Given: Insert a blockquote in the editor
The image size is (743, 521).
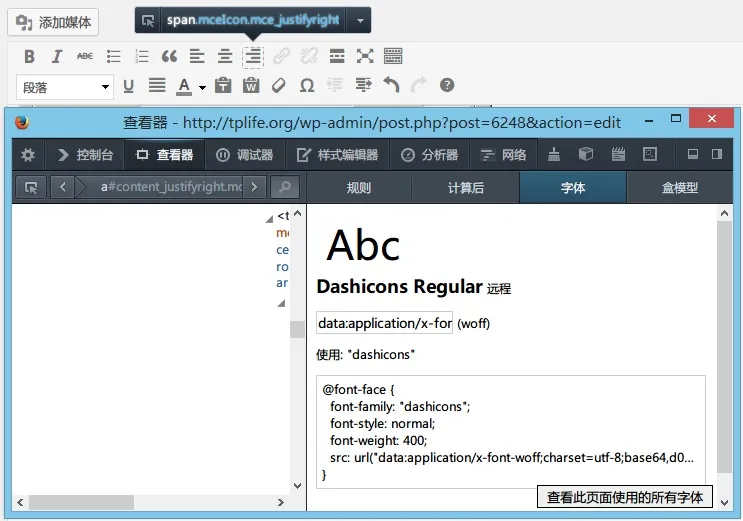Looking at the screenshot, I should pos(169,57).
